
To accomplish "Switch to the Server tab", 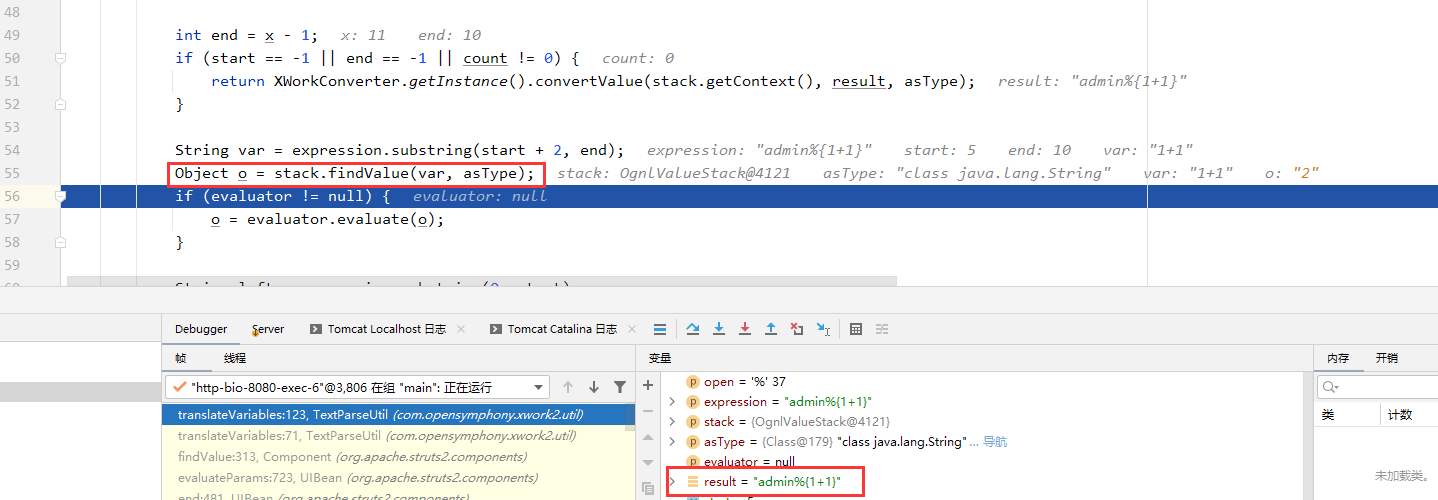I will coord(268,329).
